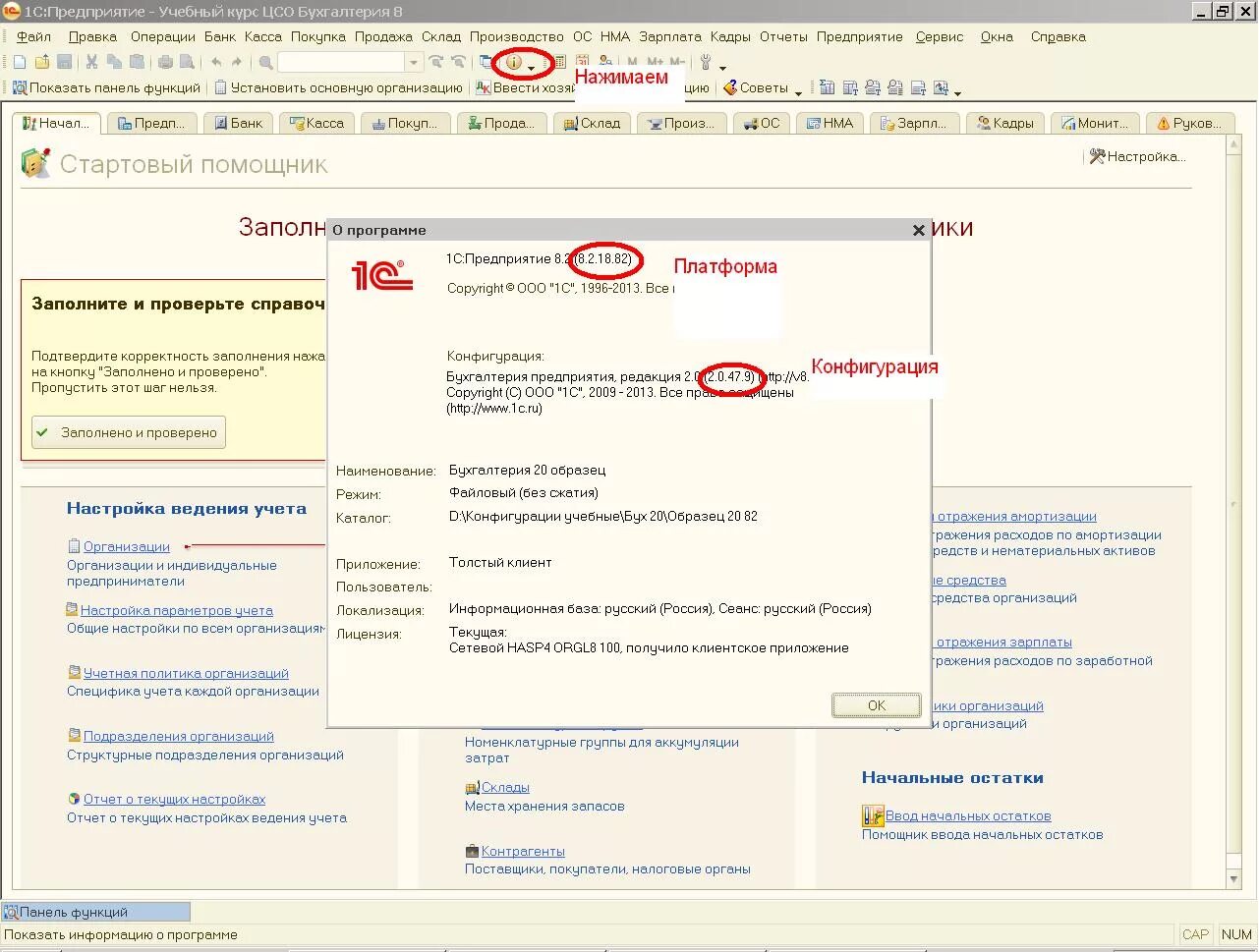Open the calendar icon in toolbar
Viewport: 1259px width, 952px height.
583,62
